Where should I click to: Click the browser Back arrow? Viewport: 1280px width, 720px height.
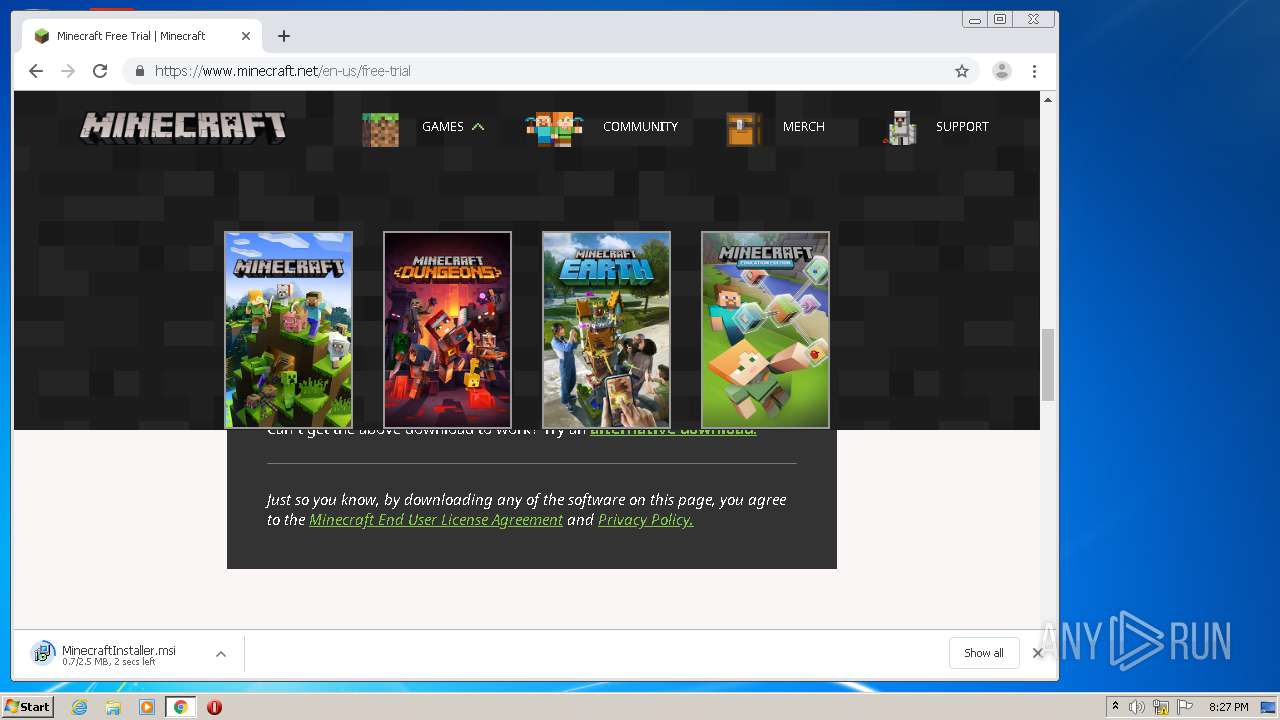pos(36,71)
